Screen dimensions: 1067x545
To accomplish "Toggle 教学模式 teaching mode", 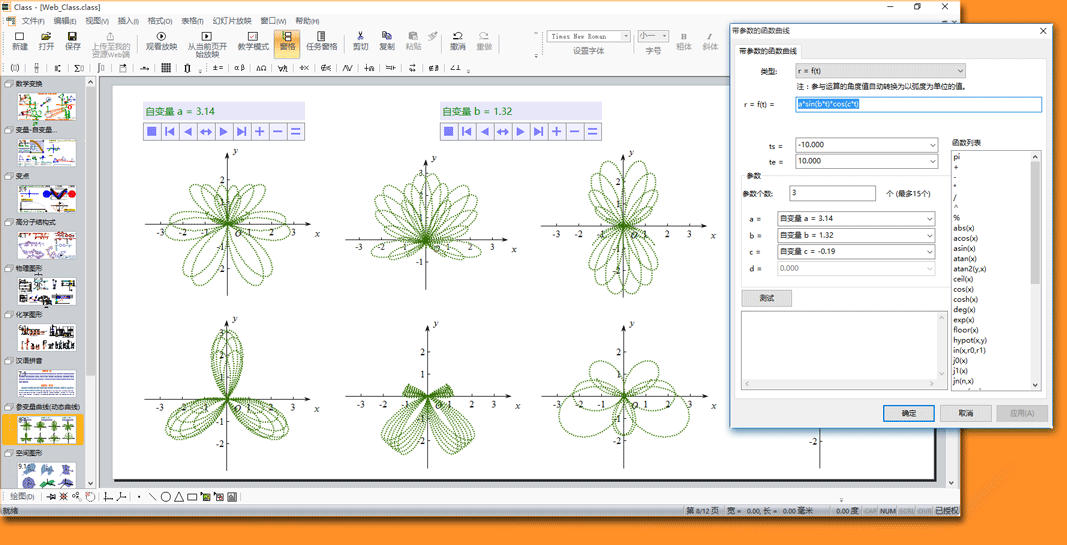I will pos(253,40).
